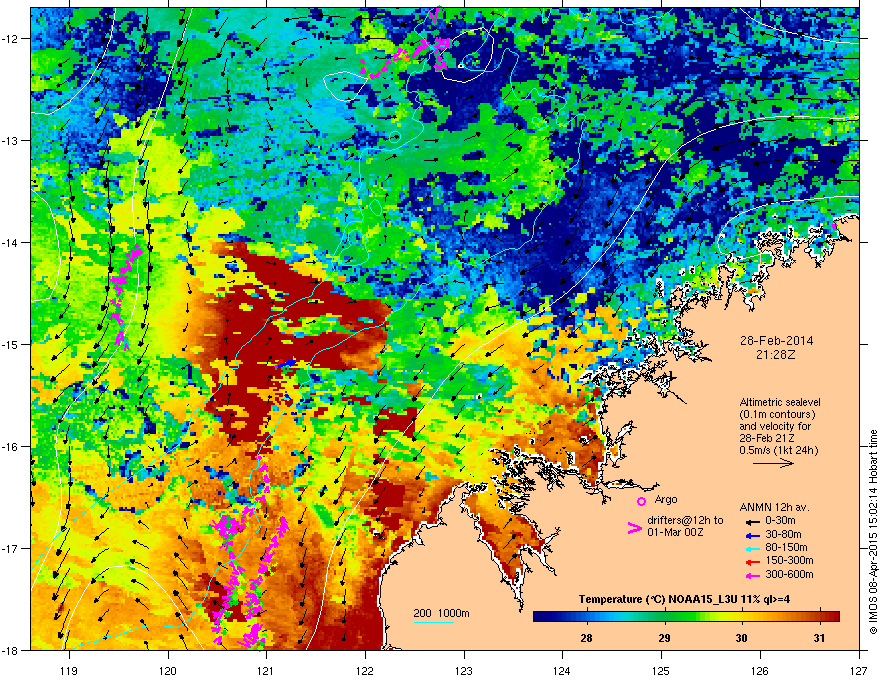The width and height of the screenshot is (880, 680).
Task: Click the longitude axis label 123
Action: [464, 670]
